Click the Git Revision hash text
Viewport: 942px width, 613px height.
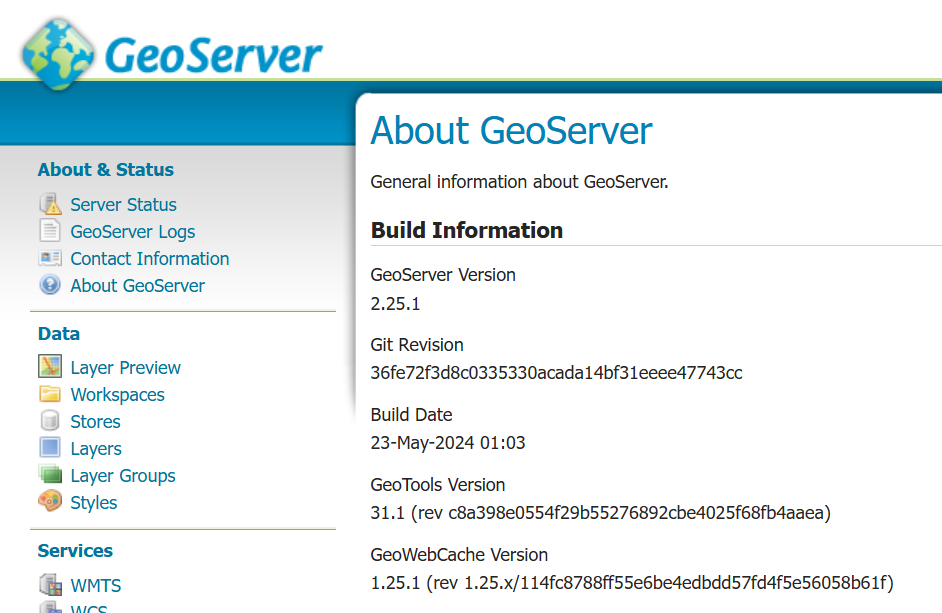coord(556,373)
